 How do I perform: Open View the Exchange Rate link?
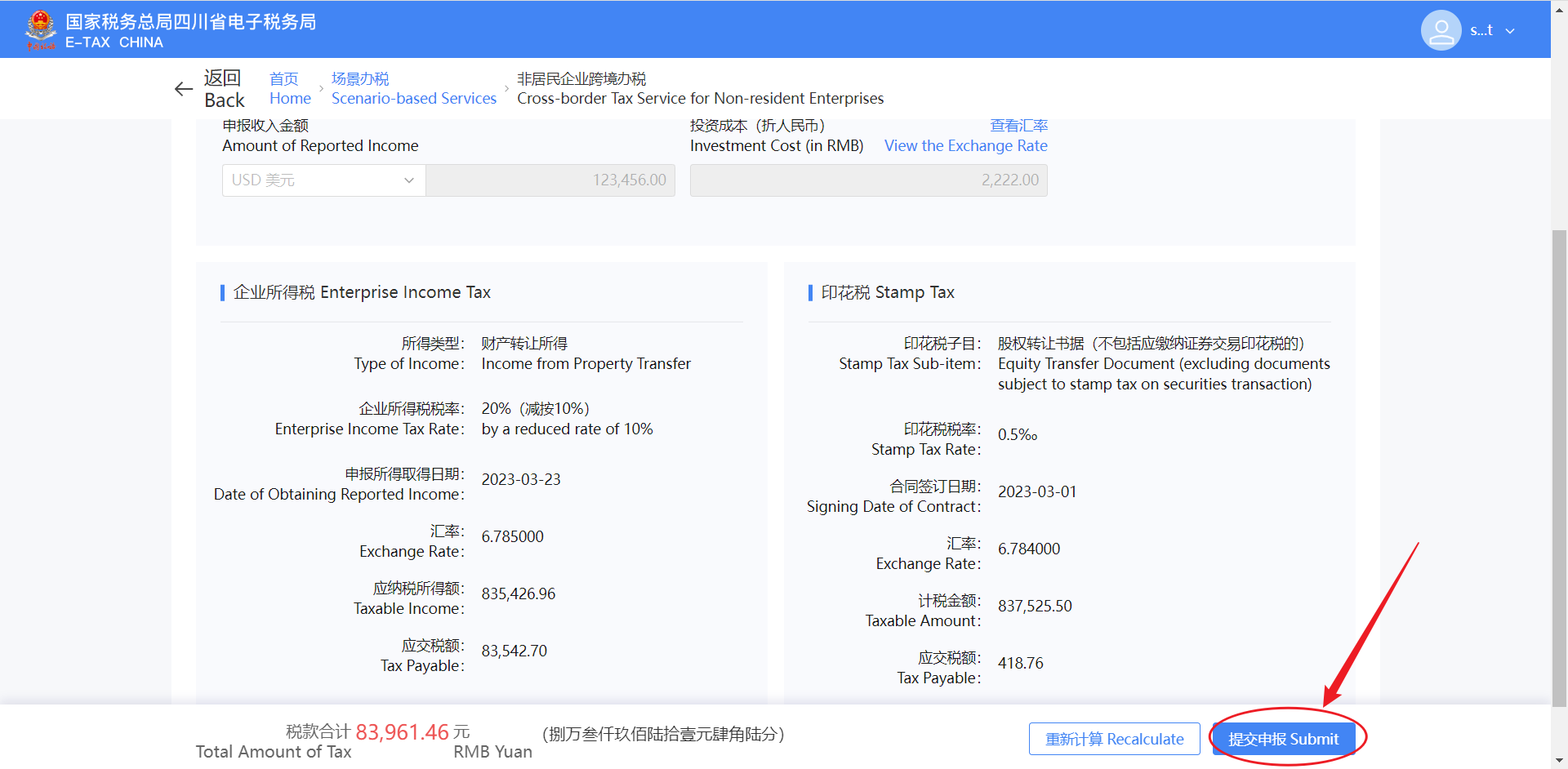point(965,145)
